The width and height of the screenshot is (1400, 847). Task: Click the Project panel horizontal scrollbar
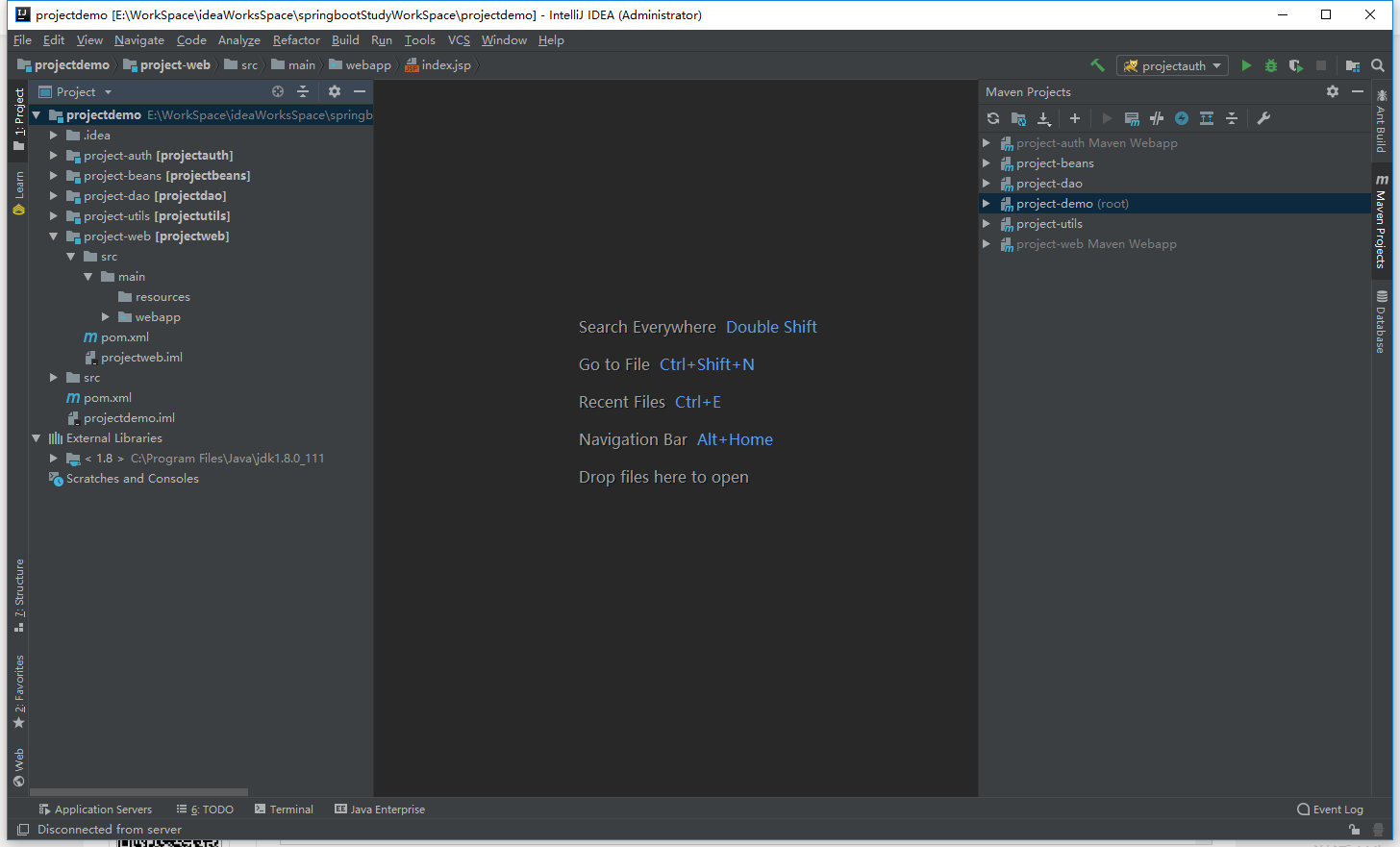point(139,792)
